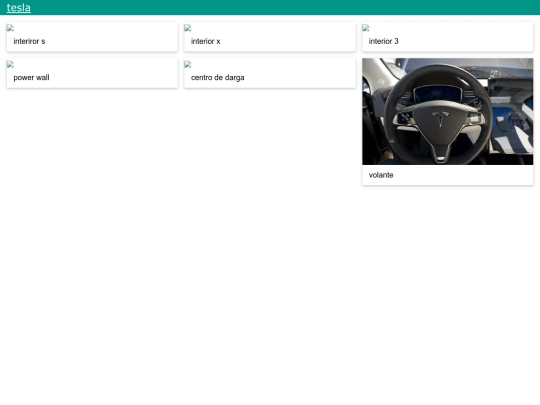Click the broken image icon above interiror s
Screen dimensions: 540x405
coord(10,28)
